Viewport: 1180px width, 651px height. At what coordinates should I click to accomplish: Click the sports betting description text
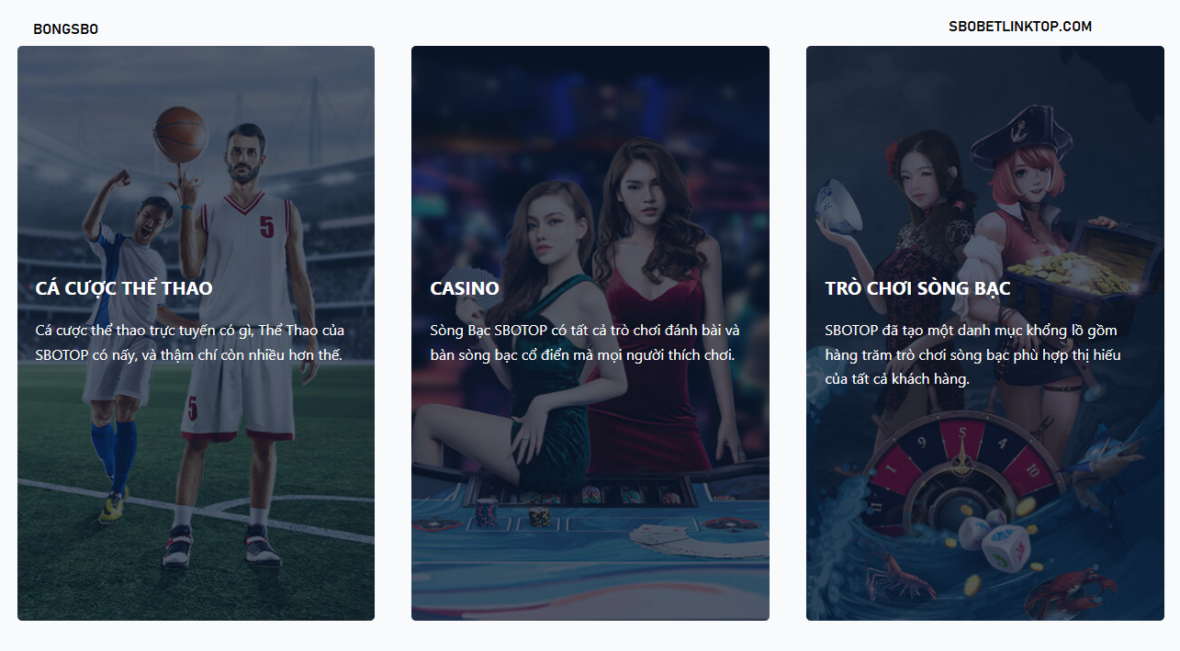click(190, 342)
